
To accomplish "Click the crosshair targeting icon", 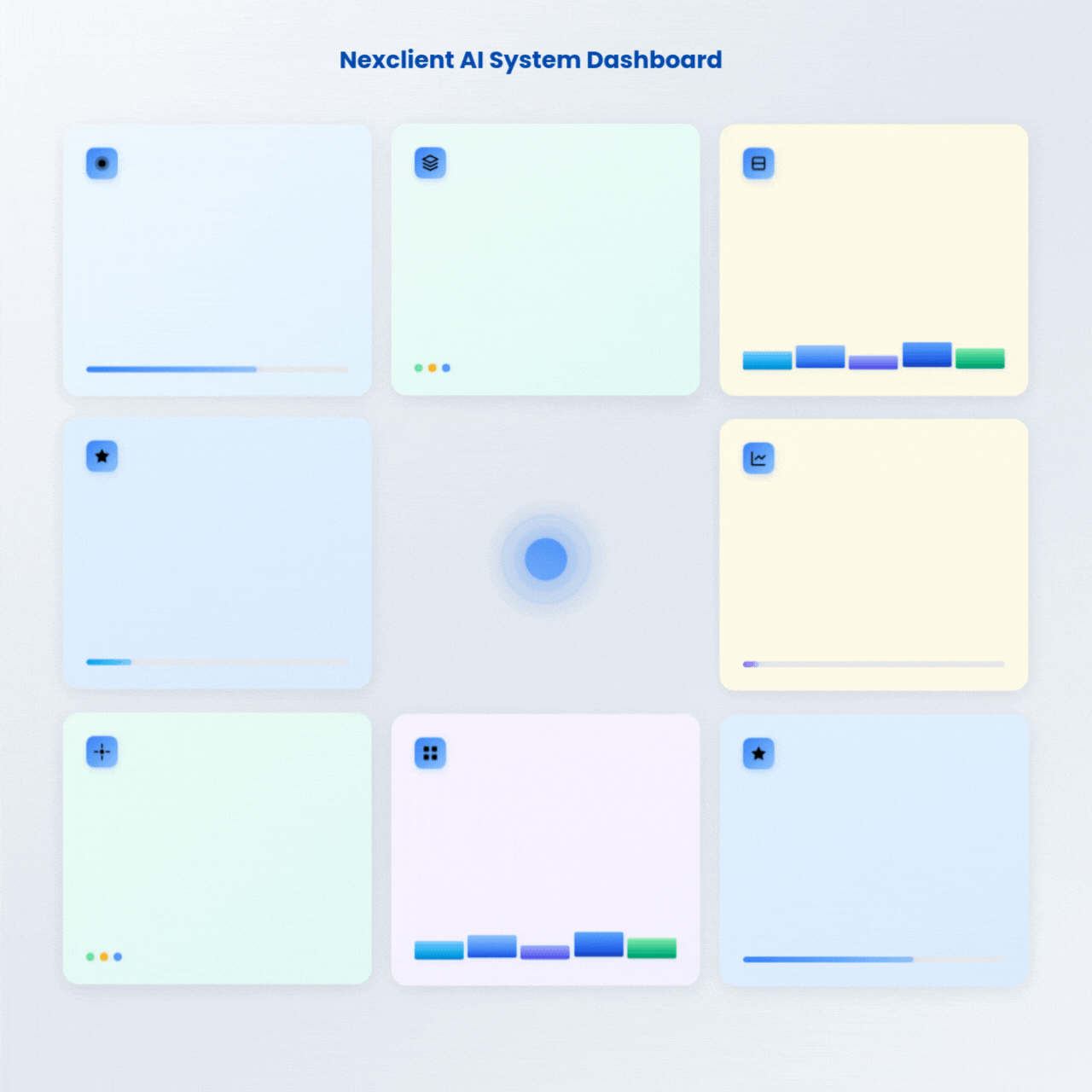I will pyautogui.click(x=101, y=752).
